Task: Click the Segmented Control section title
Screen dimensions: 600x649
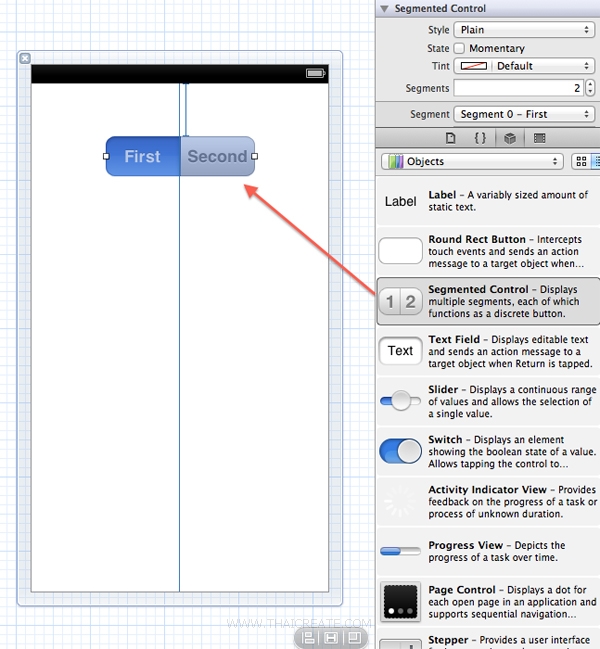Action: [x=440, y=9]
